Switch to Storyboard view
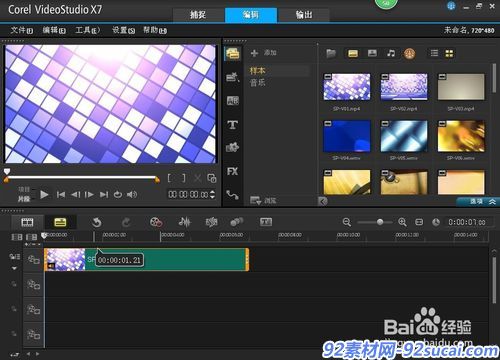The image size is (500, 360). 27,222
